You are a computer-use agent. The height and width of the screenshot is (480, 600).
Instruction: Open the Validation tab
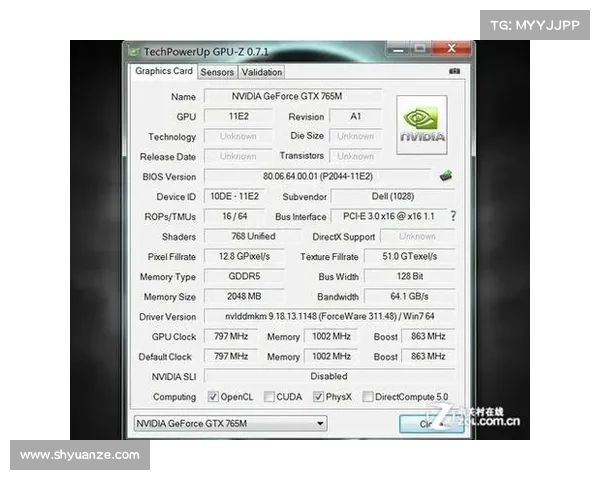click(262, 72)
